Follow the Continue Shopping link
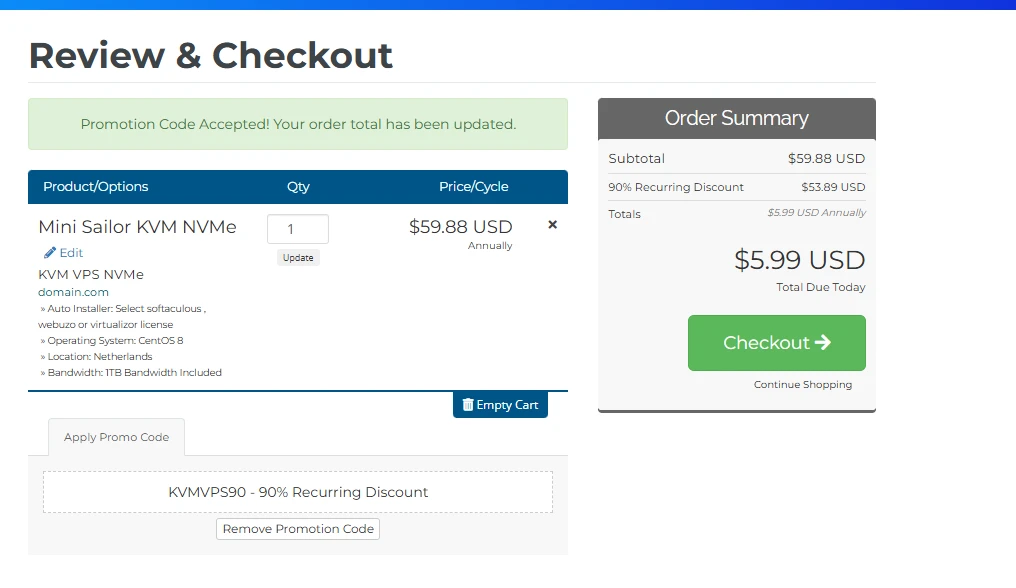This screenshot has height=588, width=1016. point(803,384)
